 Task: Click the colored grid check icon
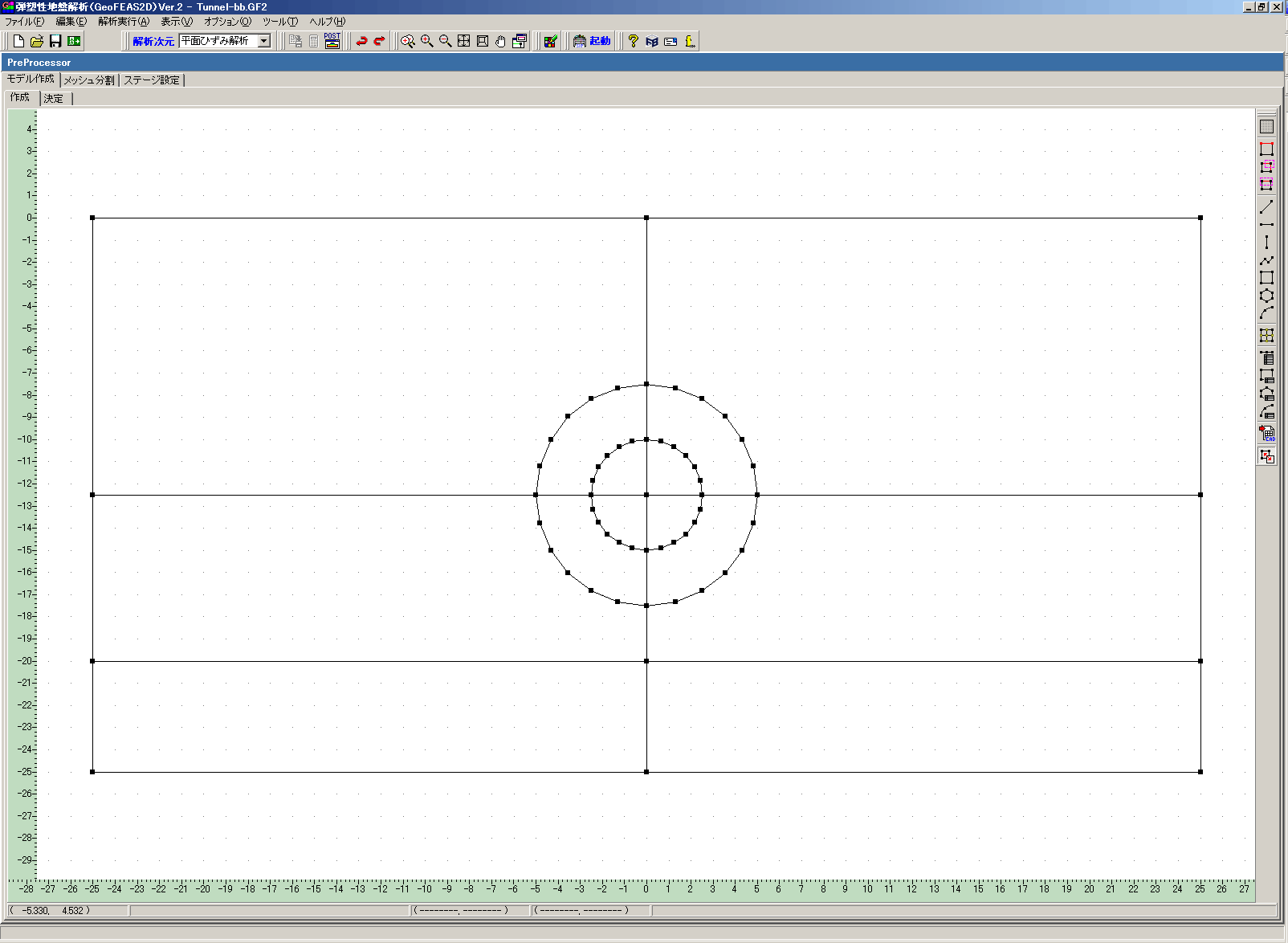click(550, 41)
